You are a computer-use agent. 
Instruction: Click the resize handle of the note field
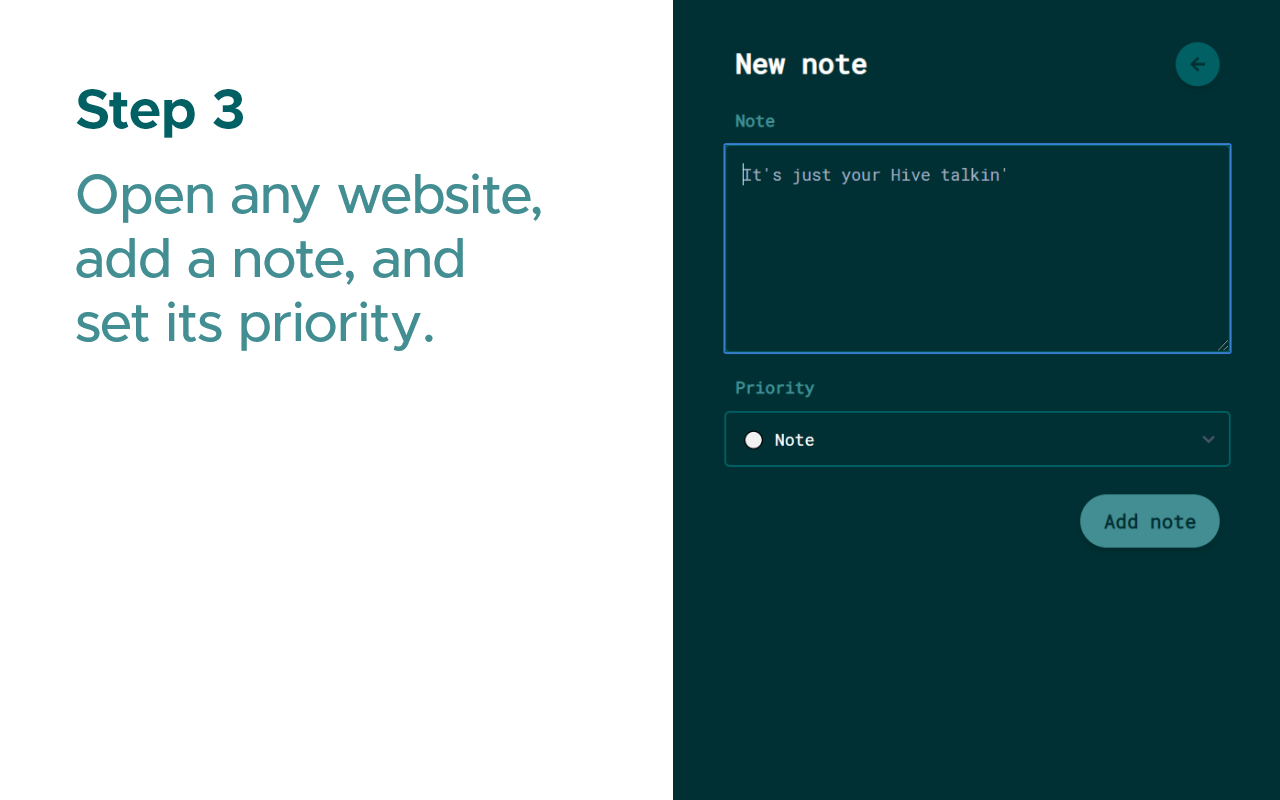pos(1224,345)
